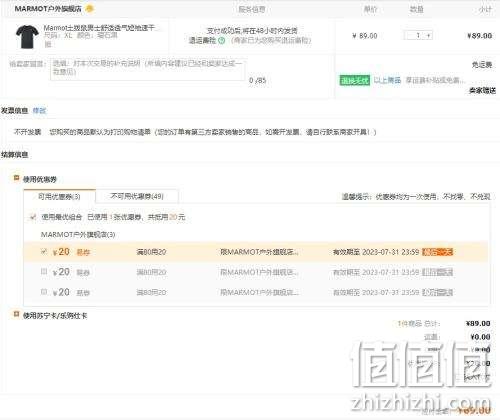Switch to the unavailable coupons (49) tab

click(137, 196)
